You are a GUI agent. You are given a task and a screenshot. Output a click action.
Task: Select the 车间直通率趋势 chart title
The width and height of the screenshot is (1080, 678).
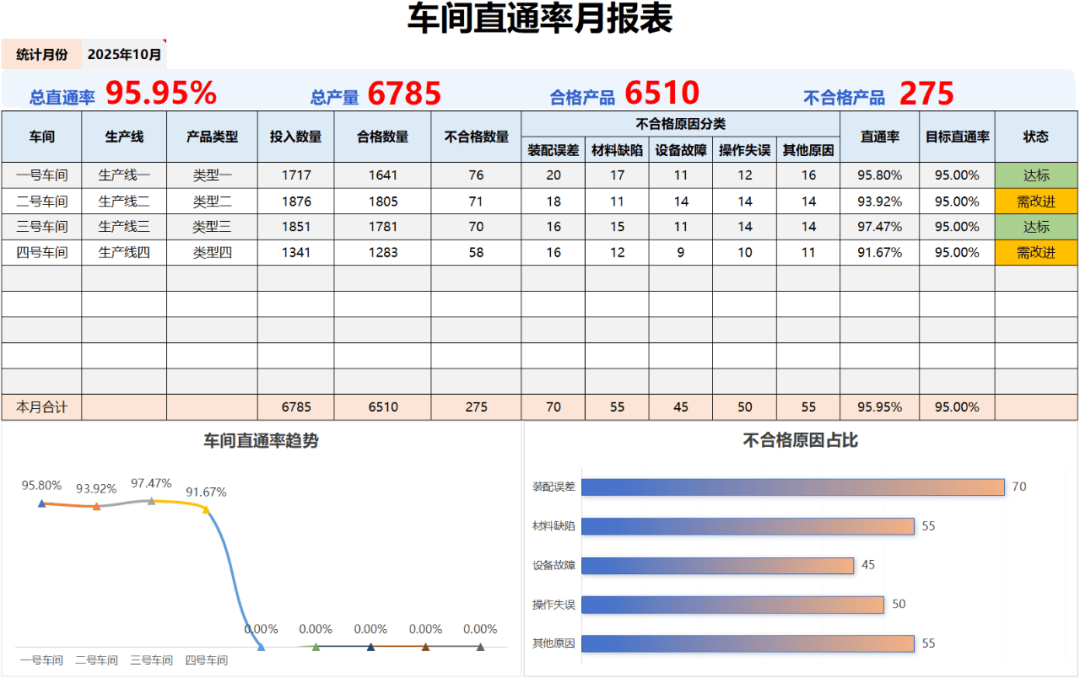(261, 440)
